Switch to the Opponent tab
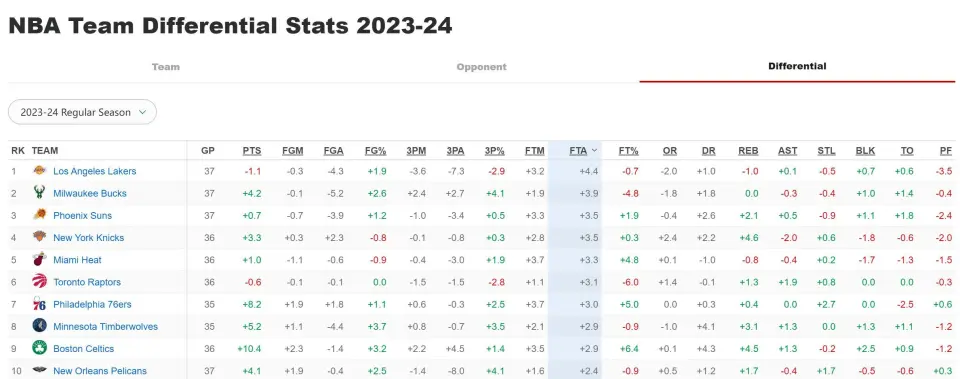This screenshot has height=379, width=960. tap(482, 67)
